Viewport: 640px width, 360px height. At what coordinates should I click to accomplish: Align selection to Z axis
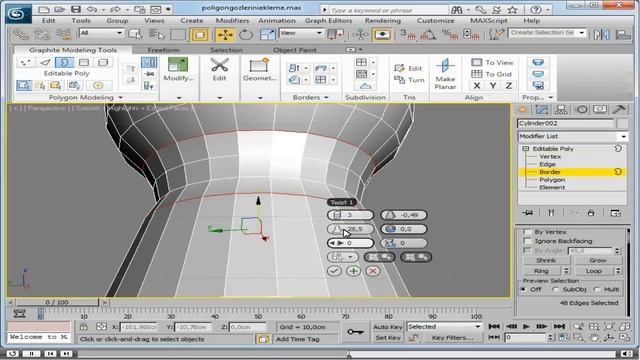(x=509, y=86)
